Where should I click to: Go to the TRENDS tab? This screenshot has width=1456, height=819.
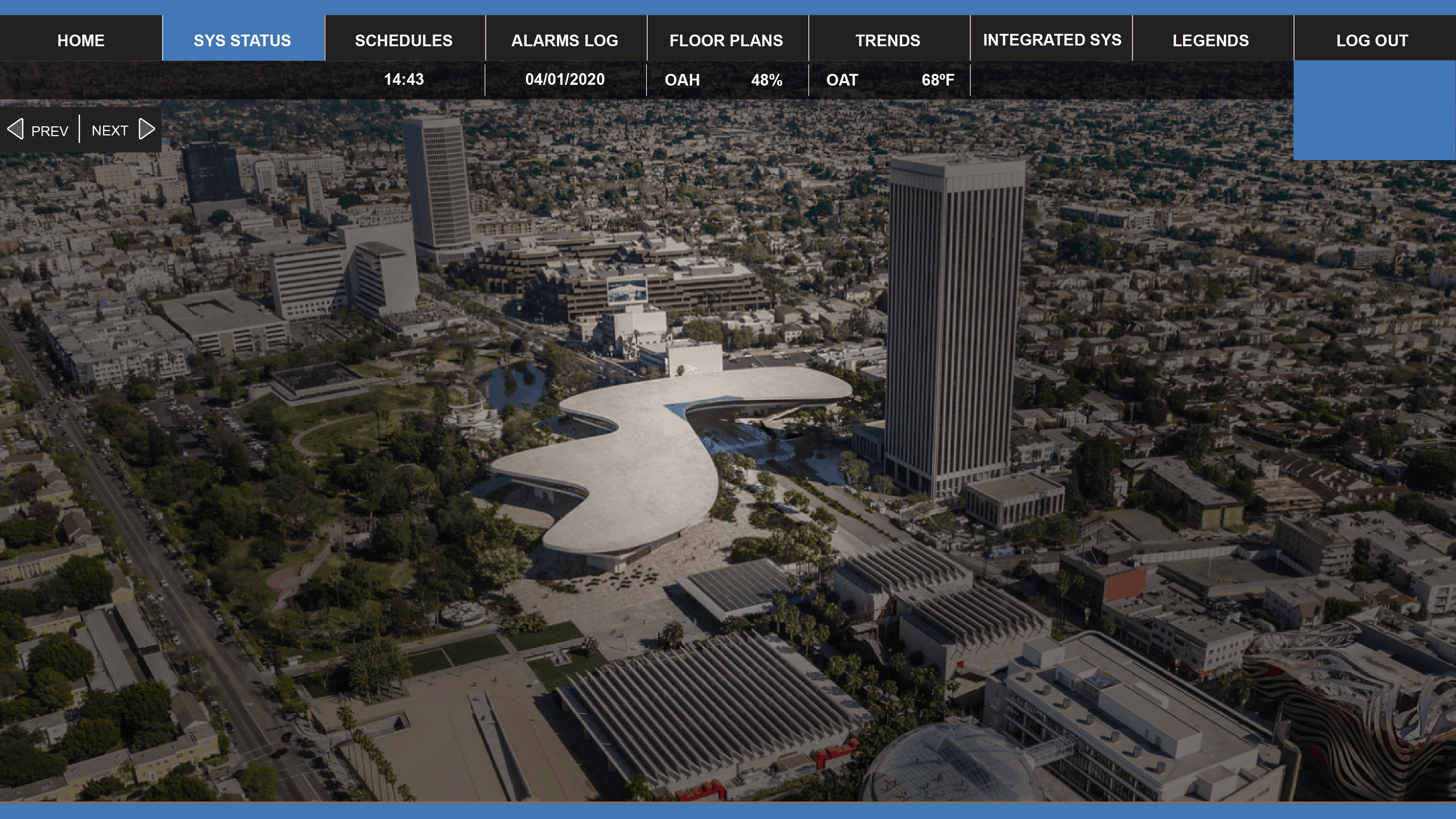pyautogui.click(x=887, y=41)
